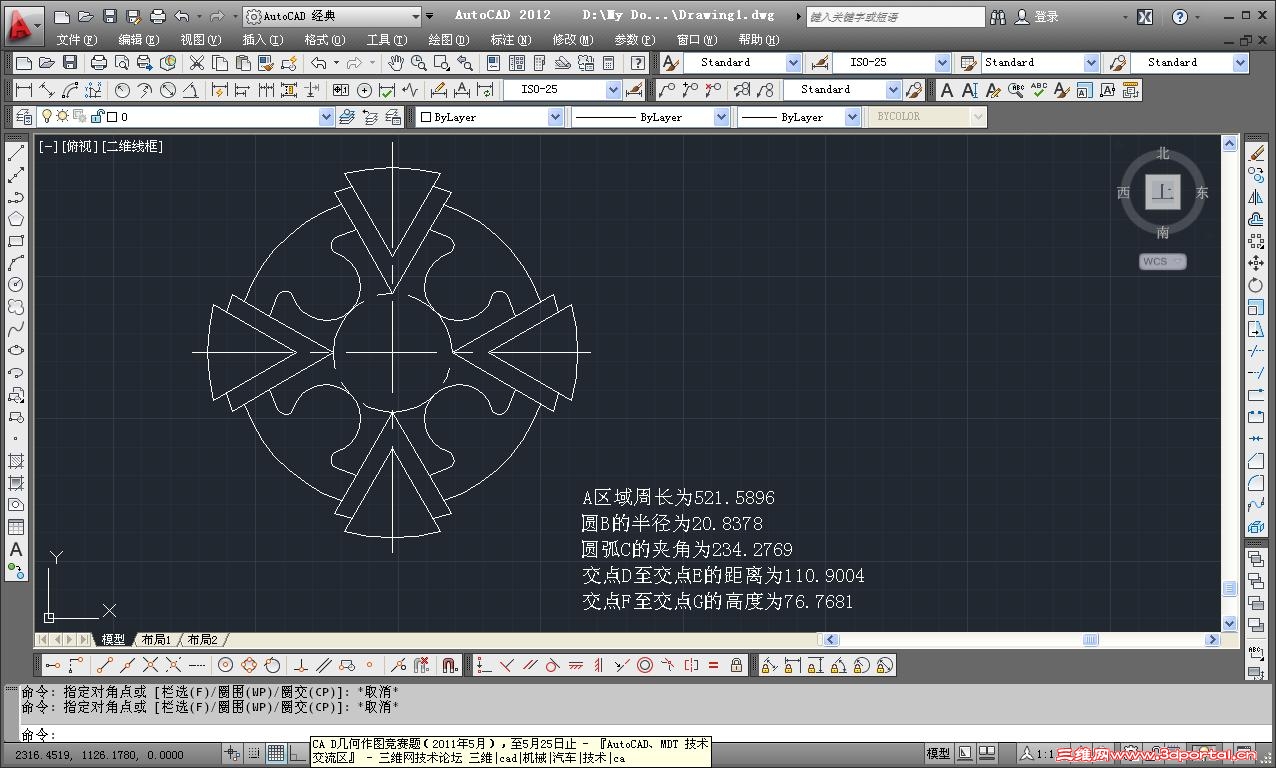
Task: Toggle Infer Constraints status bar button
Action: [231, 754]
